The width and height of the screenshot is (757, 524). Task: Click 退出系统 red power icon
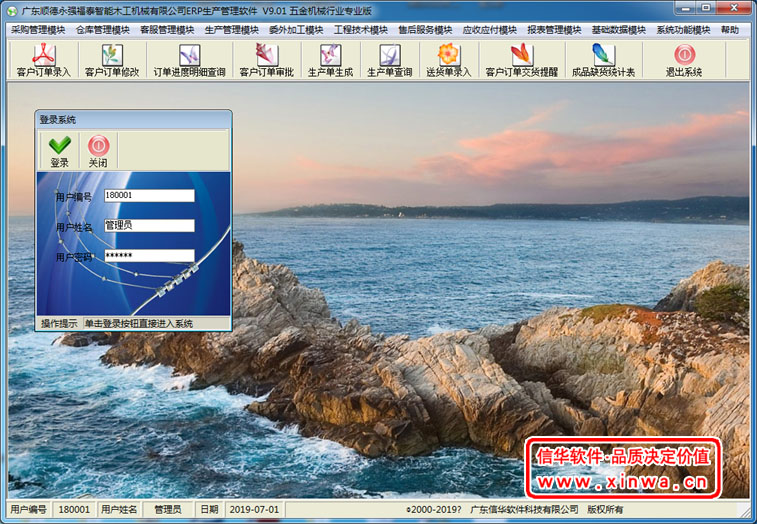click(684, 55)
